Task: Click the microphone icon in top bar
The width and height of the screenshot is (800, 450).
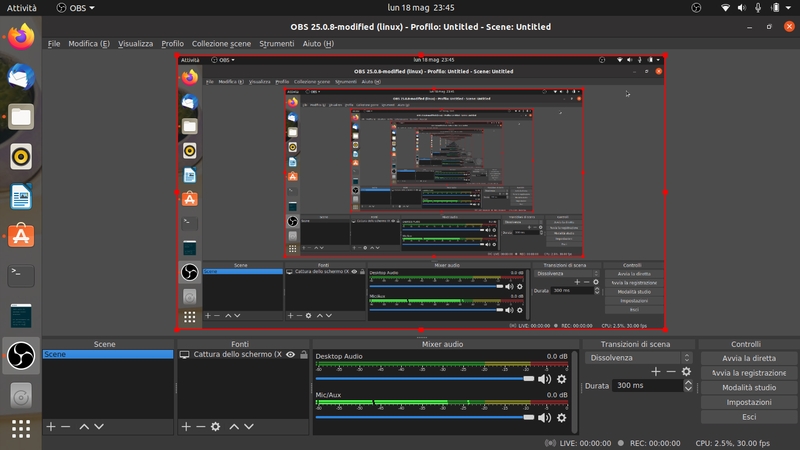Action: 758,8
